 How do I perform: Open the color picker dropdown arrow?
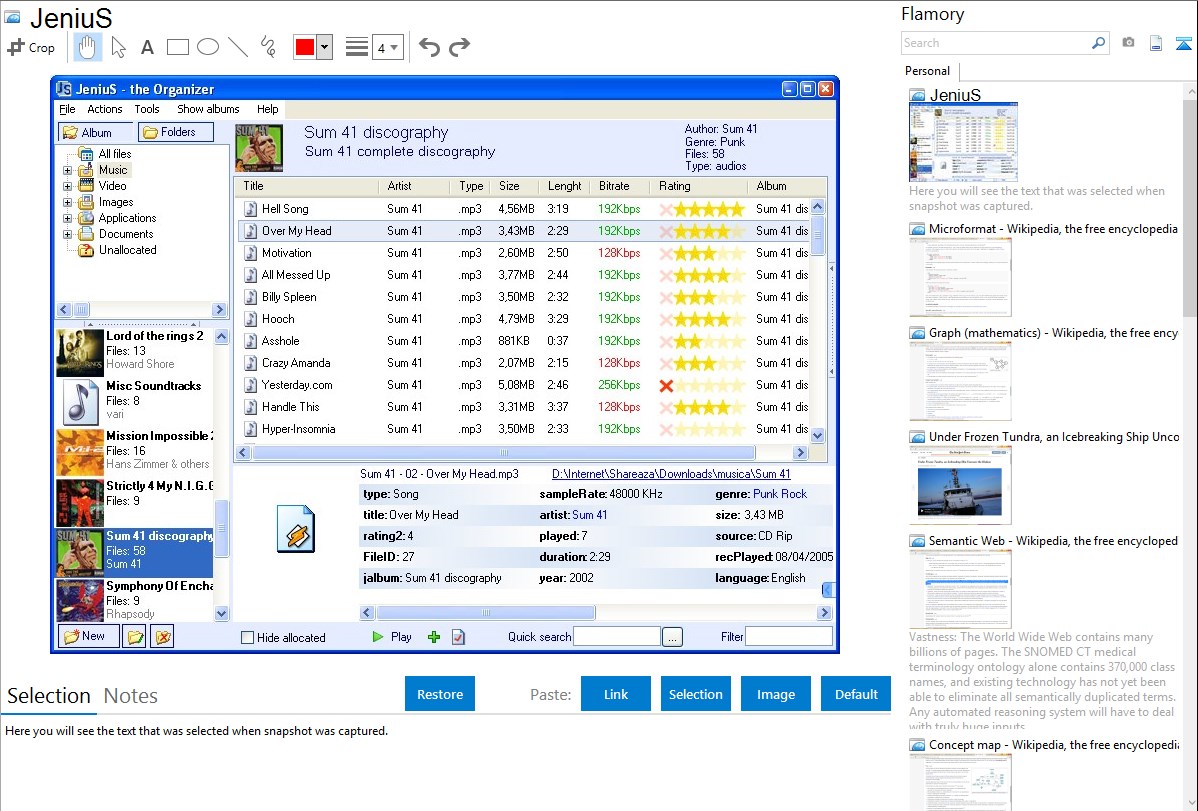tap(324, 47)
